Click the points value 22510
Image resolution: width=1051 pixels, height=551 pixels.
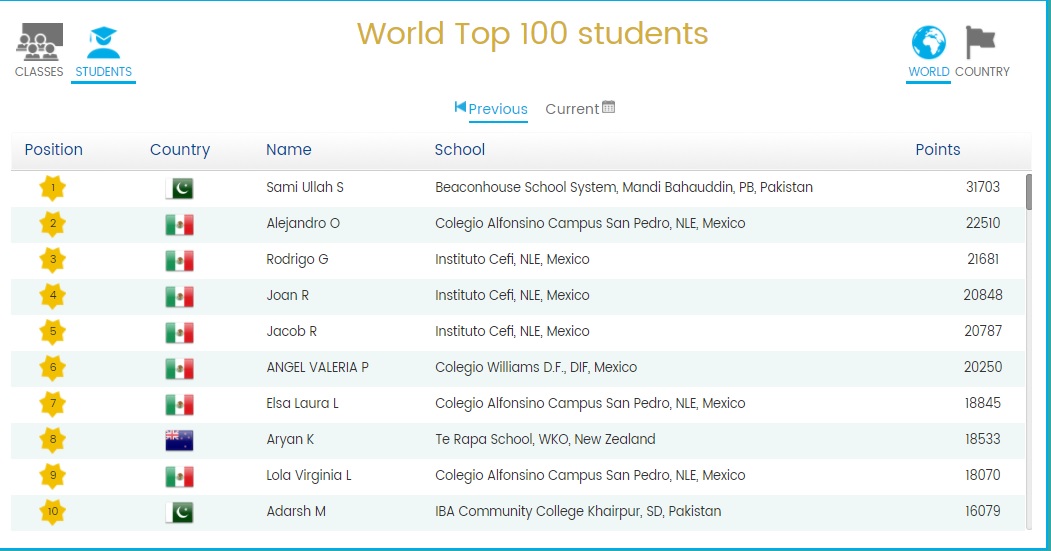[x=983, y=223]
